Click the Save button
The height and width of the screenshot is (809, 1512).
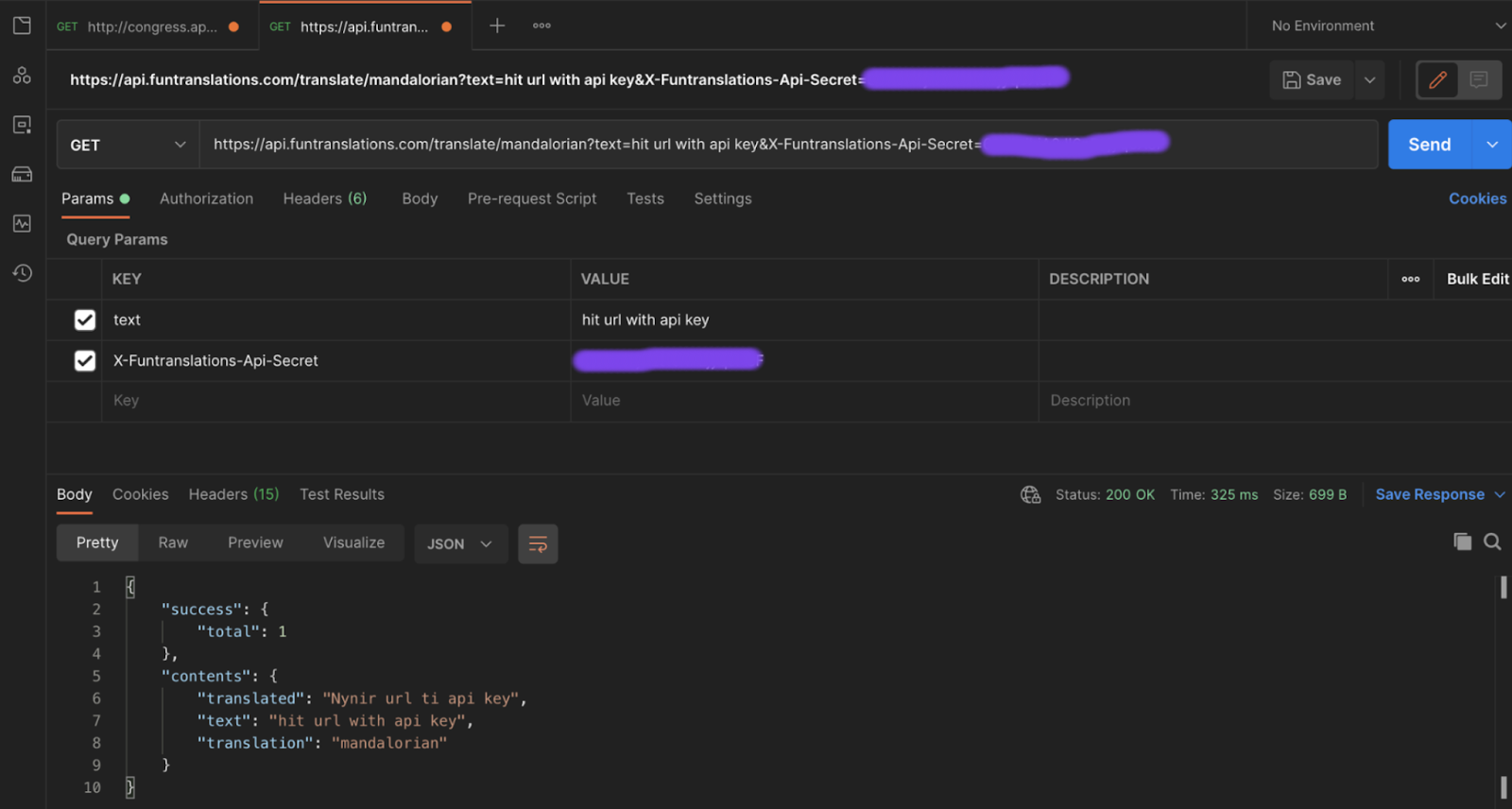(1312, 80)
